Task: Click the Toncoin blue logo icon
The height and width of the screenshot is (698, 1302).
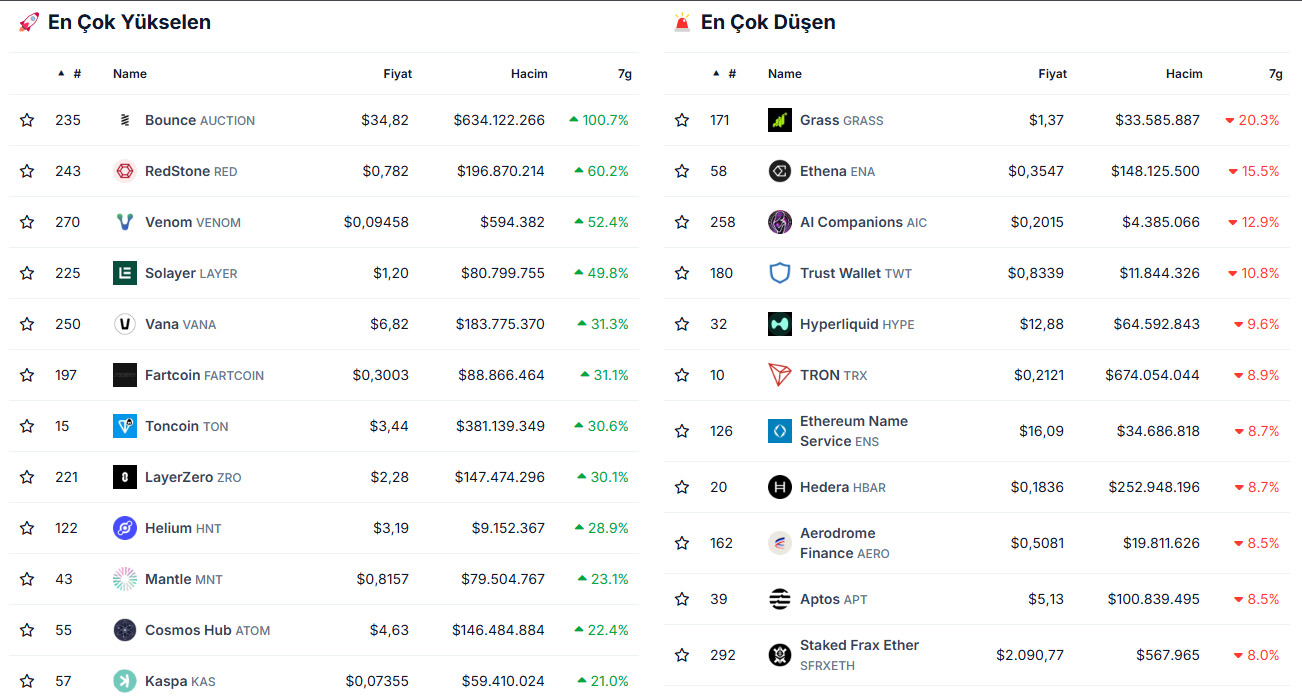Action: [x=125, y=426]
